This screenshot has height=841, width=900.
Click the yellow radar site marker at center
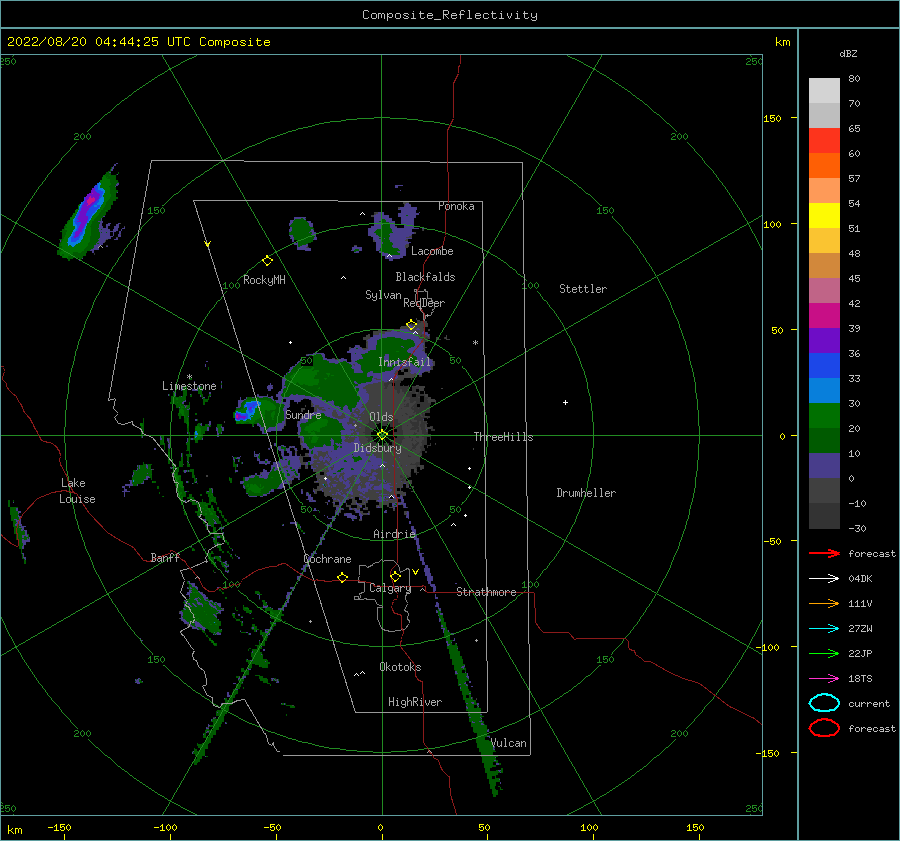tap(382, 435)
